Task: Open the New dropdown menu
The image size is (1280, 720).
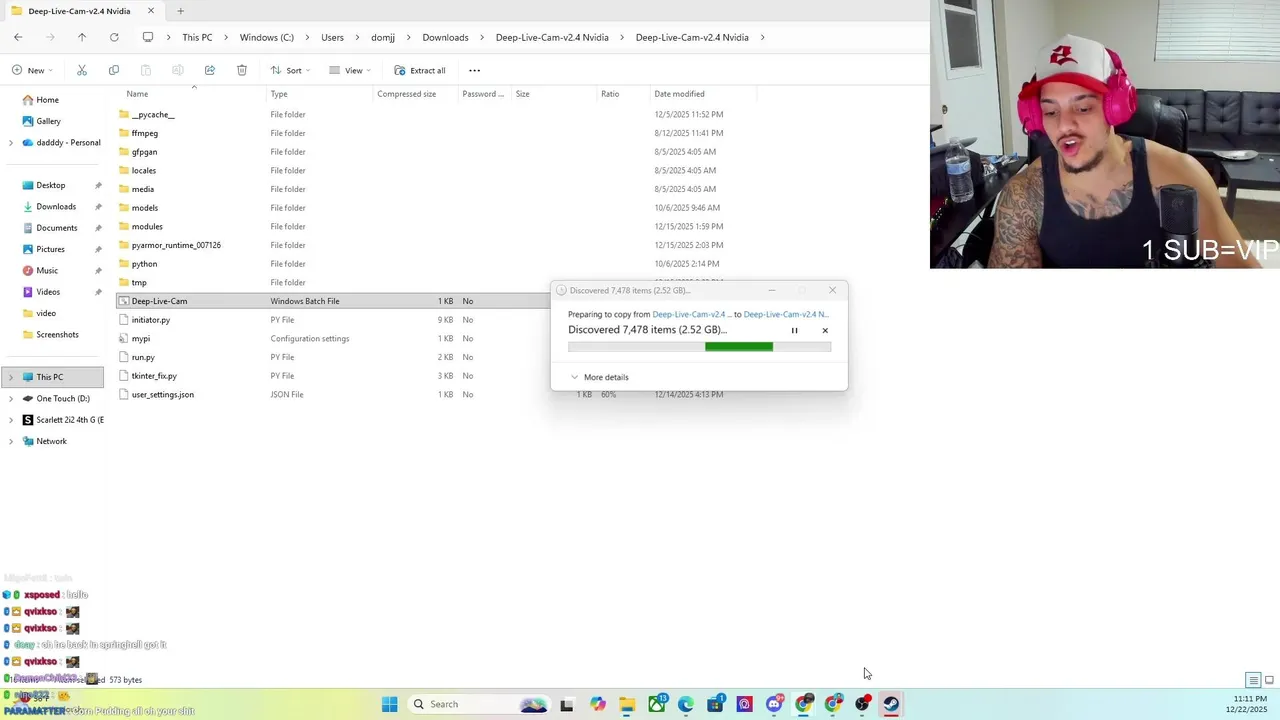Action: tap(33, 70)
